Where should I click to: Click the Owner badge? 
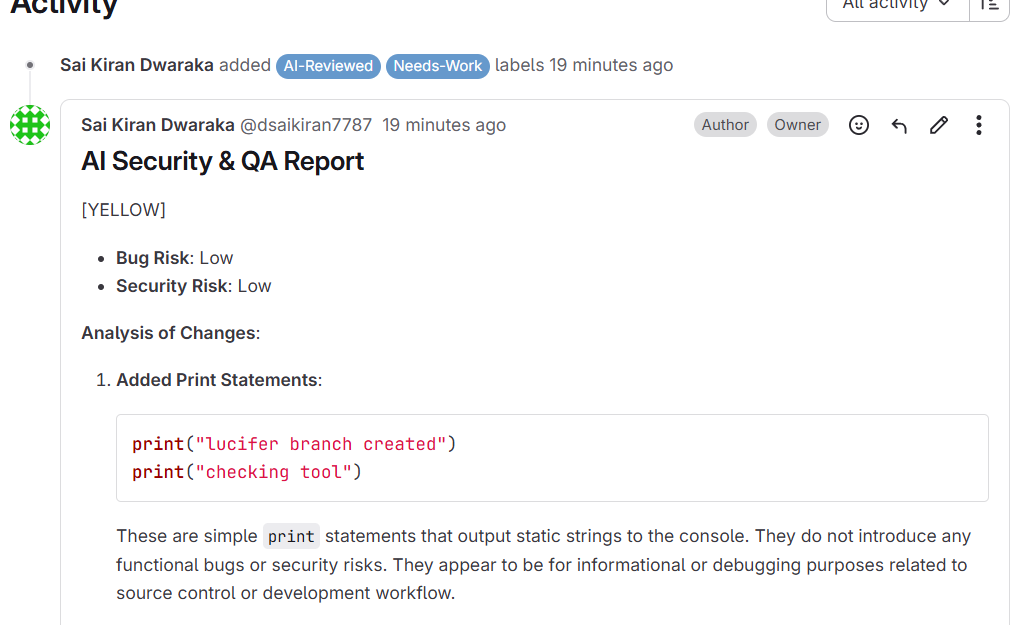pos(798,125)
